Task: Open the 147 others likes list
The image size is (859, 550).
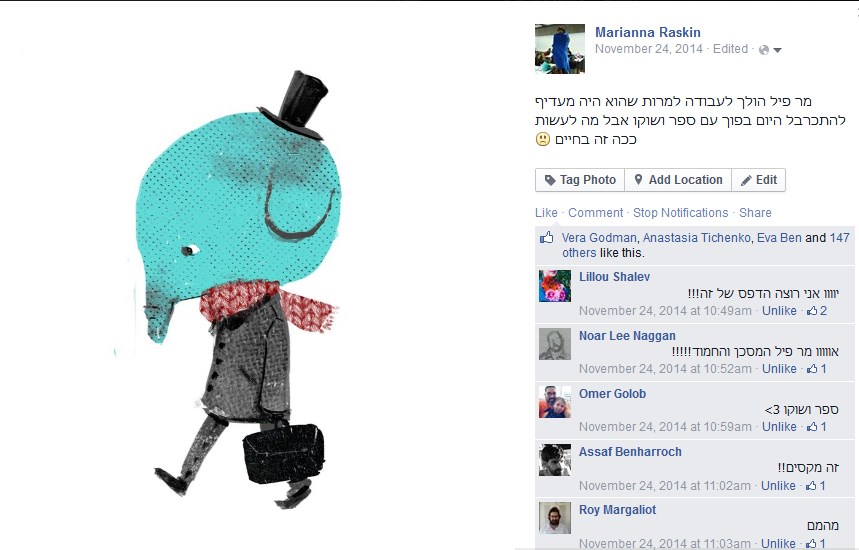Action: (706, 245)
